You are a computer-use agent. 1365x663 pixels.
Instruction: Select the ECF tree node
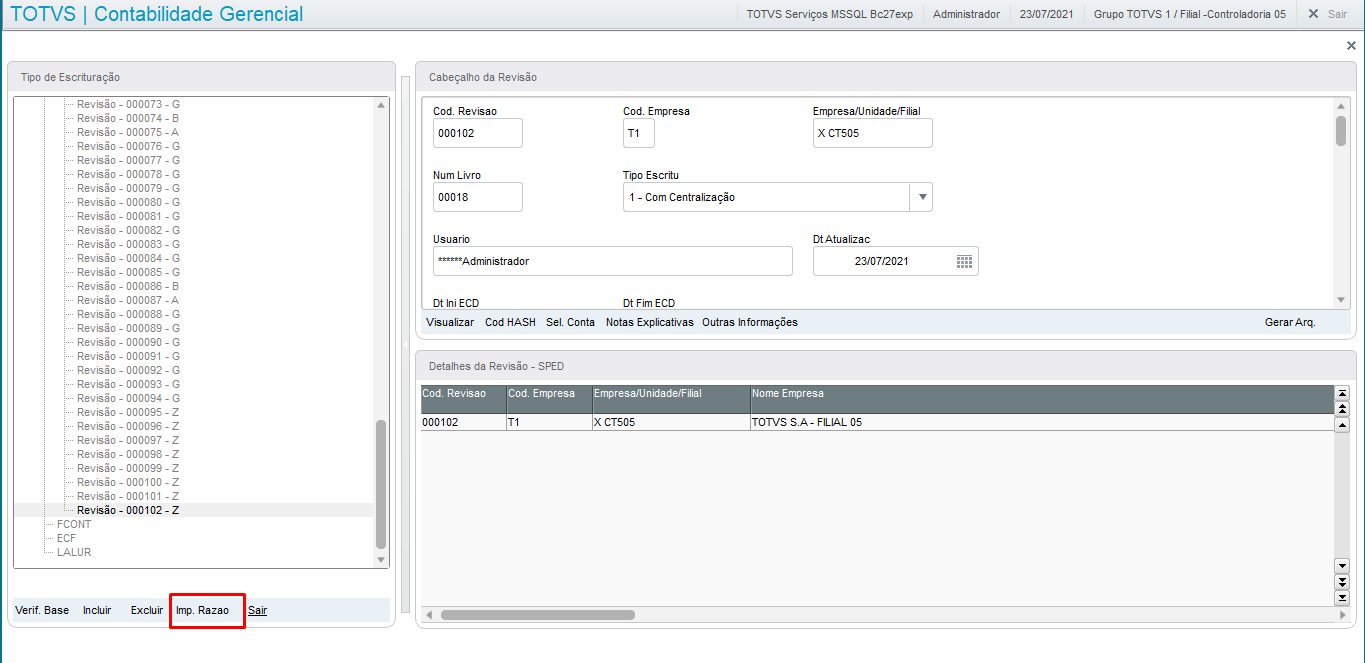tap(66, 538)
